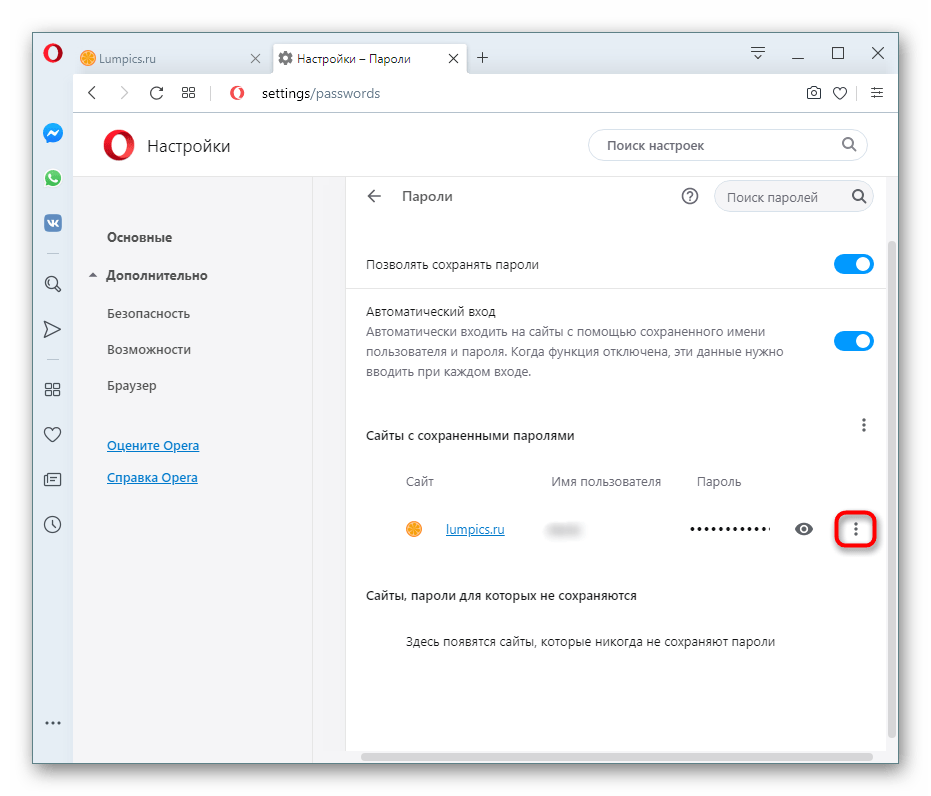Click the vertical scrollbar of settings page
This screenshot has height=796, width=931.
coord(891,490)
